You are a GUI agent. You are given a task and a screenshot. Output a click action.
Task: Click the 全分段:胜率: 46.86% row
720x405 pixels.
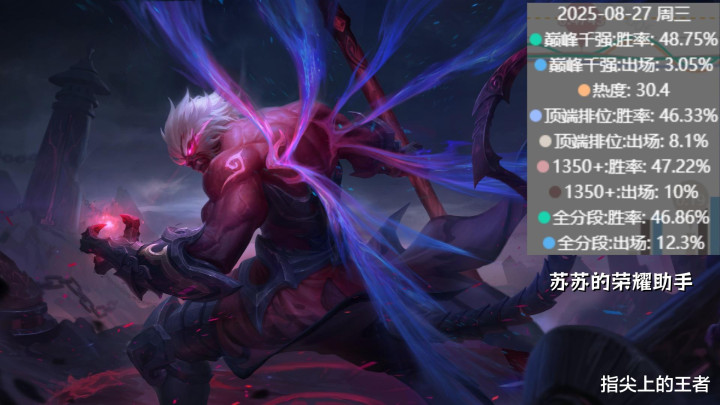(x=624, y=217)
